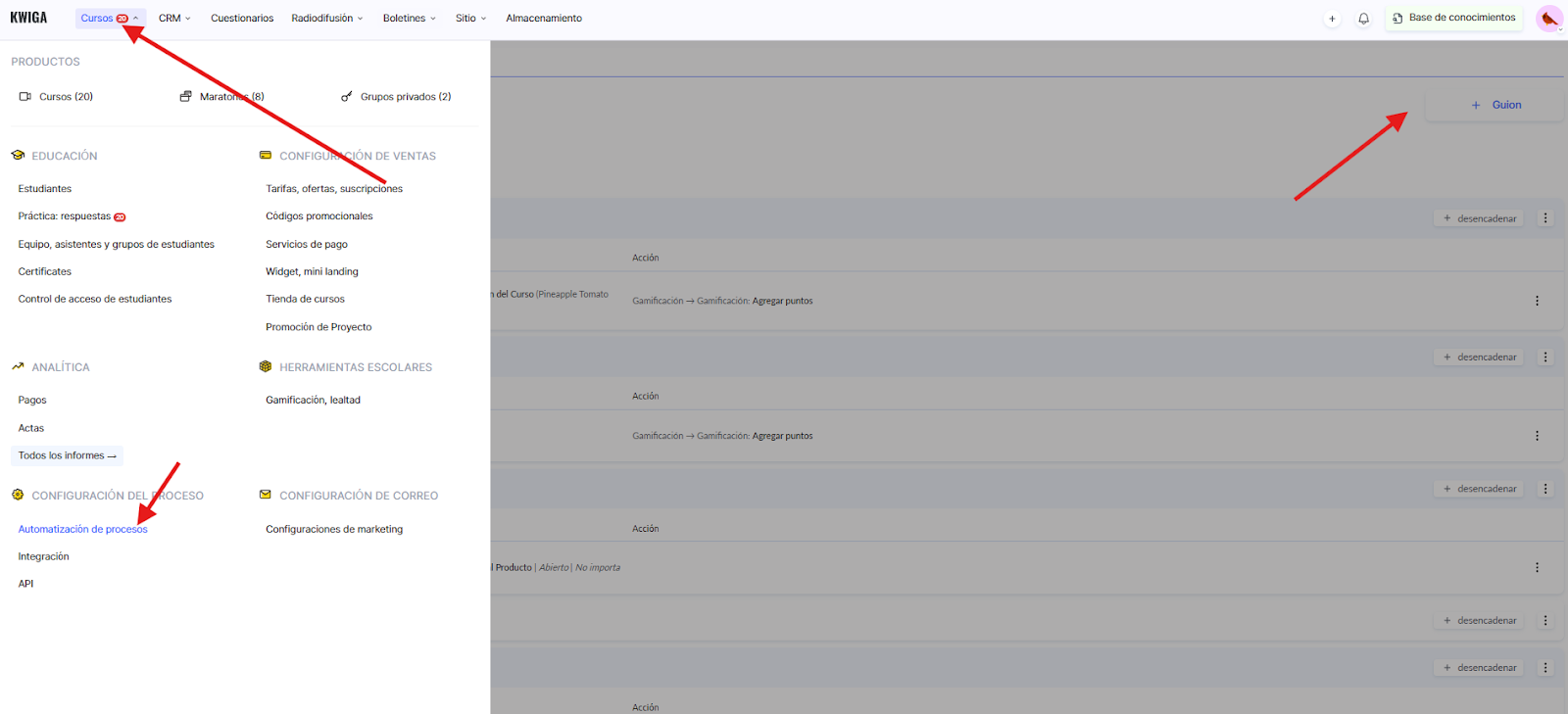The height and width of the screenshot is (714, 1568).
Task: Open API under Configuración del proceso
Action: tap(25, 584)
